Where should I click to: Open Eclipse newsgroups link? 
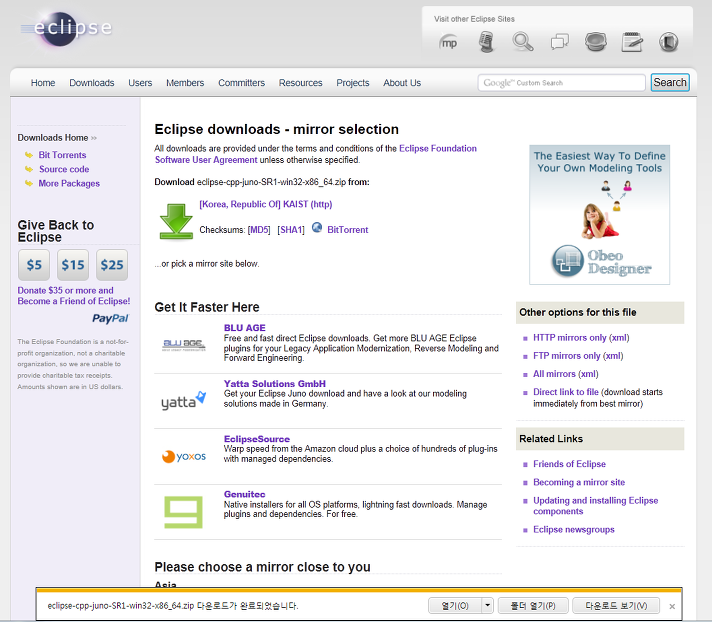(574, 529)
